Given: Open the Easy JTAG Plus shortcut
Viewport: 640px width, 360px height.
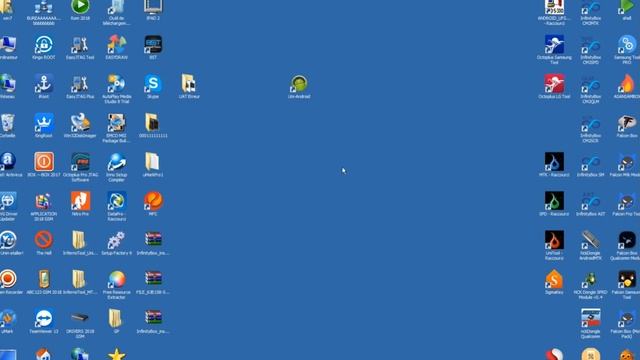Looking at the screenshot, I should [80, 84].
